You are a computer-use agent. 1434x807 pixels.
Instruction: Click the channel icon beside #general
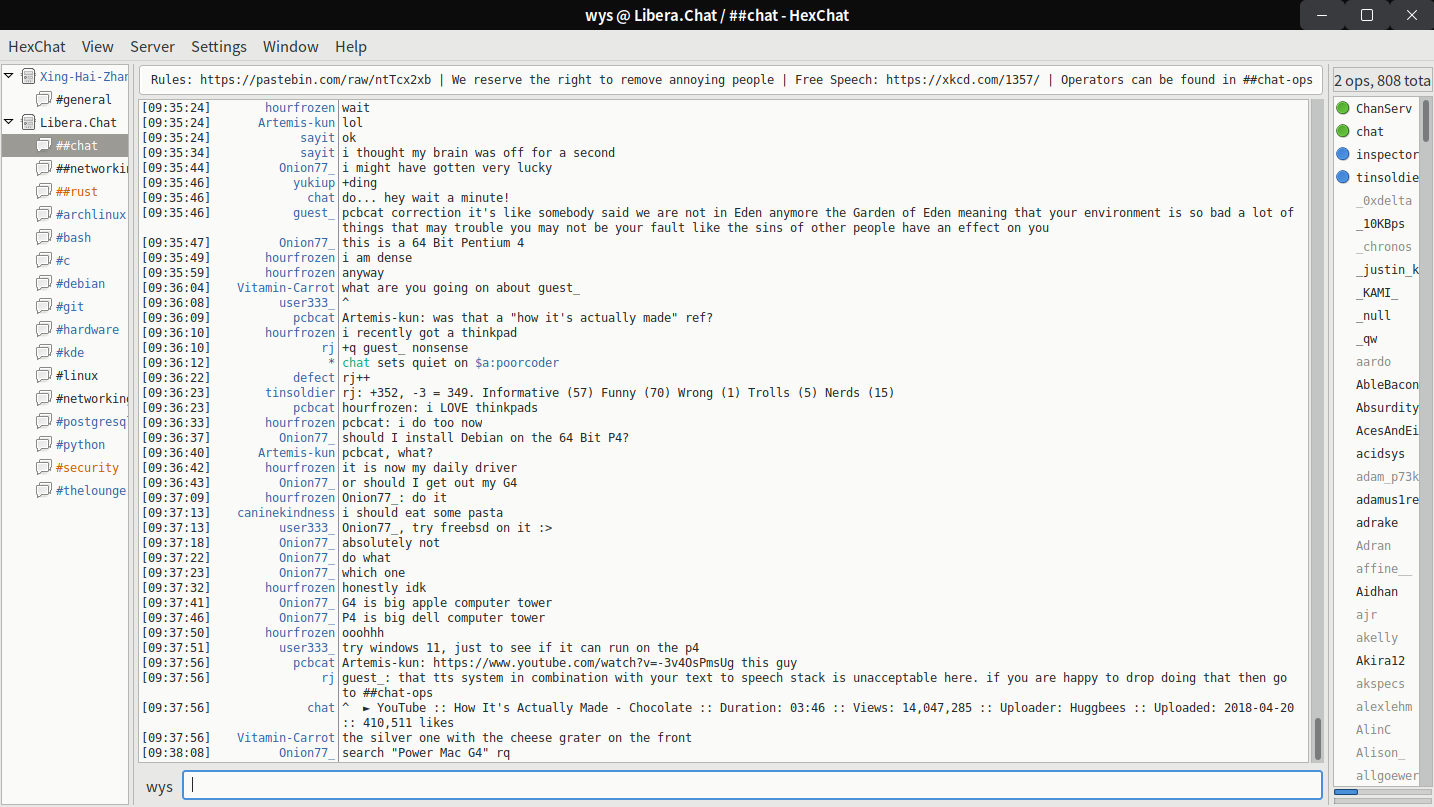click(44, 99)
